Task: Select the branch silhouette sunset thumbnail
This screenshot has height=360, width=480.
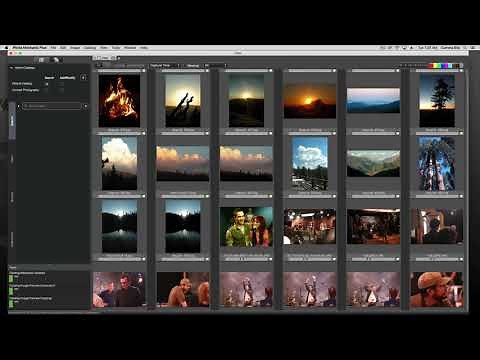Action: click(183, 101)
